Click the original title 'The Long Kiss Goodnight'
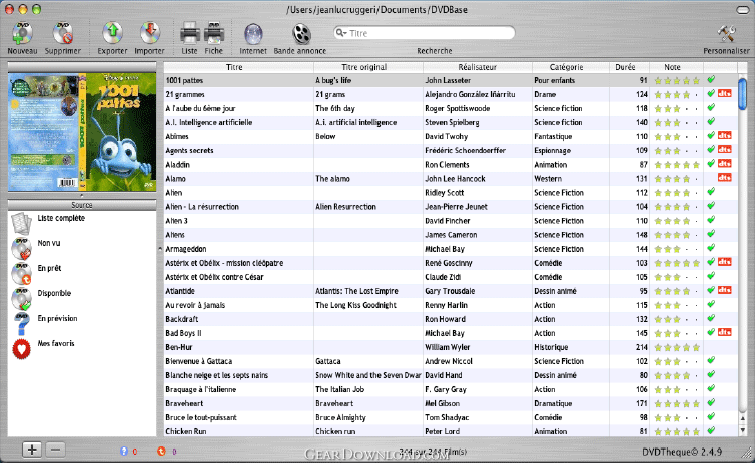The height and width of the screenshot is (463, 755). pos(356,305)
